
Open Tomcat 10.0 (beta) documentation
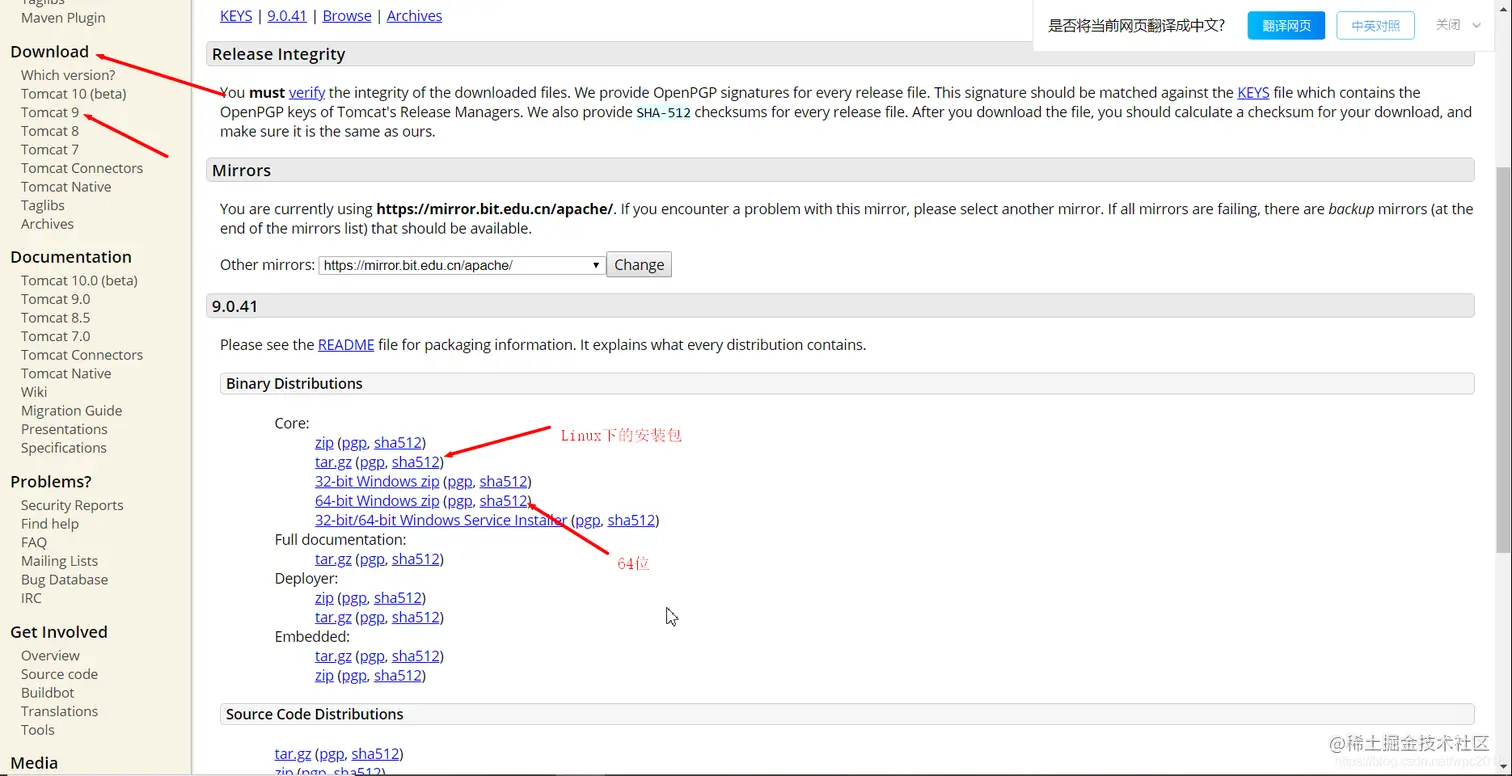tap(79, 281)
